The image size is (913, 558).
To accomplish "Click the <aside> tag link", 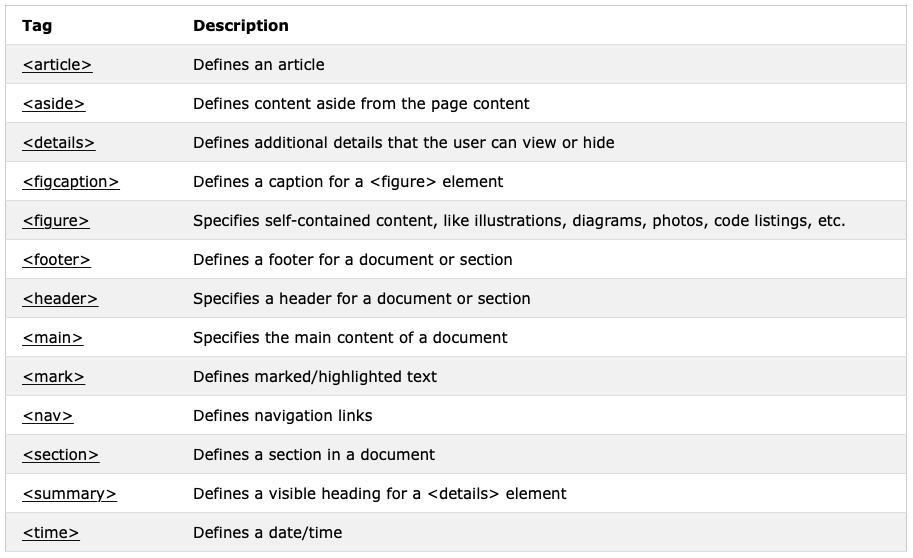I will click(53, 104).
